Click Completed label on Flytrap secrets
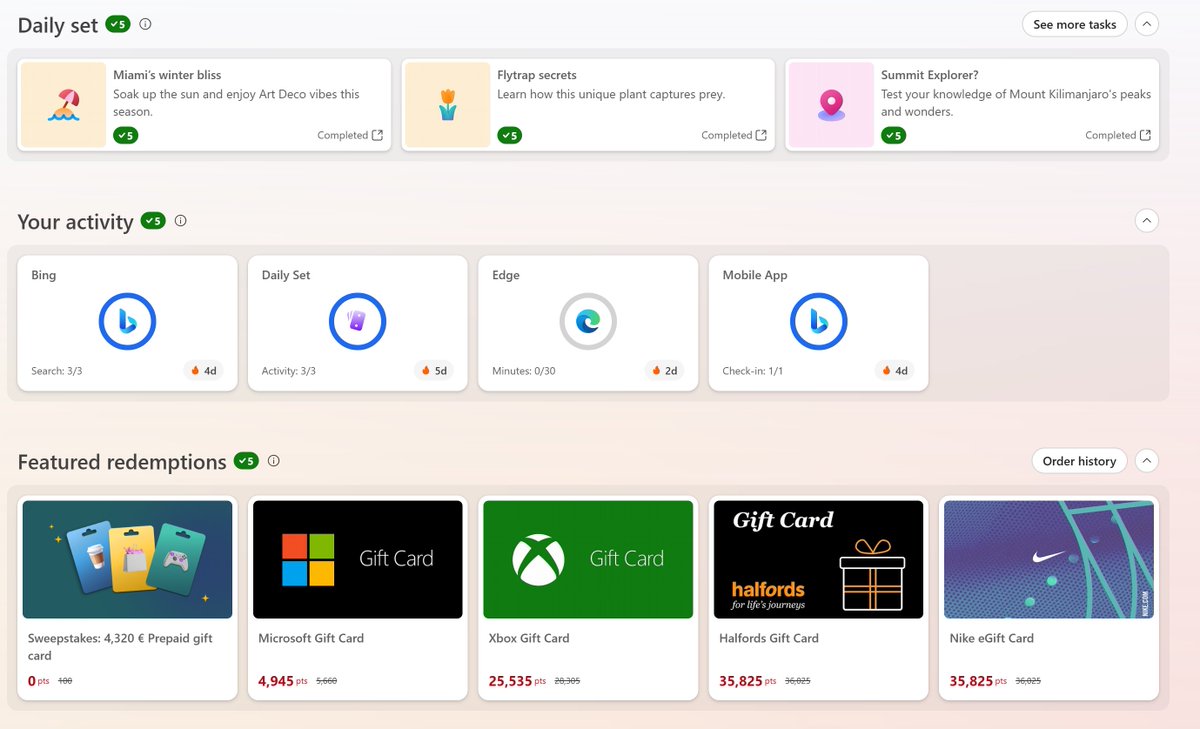Viewport: 1200px width, 729px height. (726, 135)
